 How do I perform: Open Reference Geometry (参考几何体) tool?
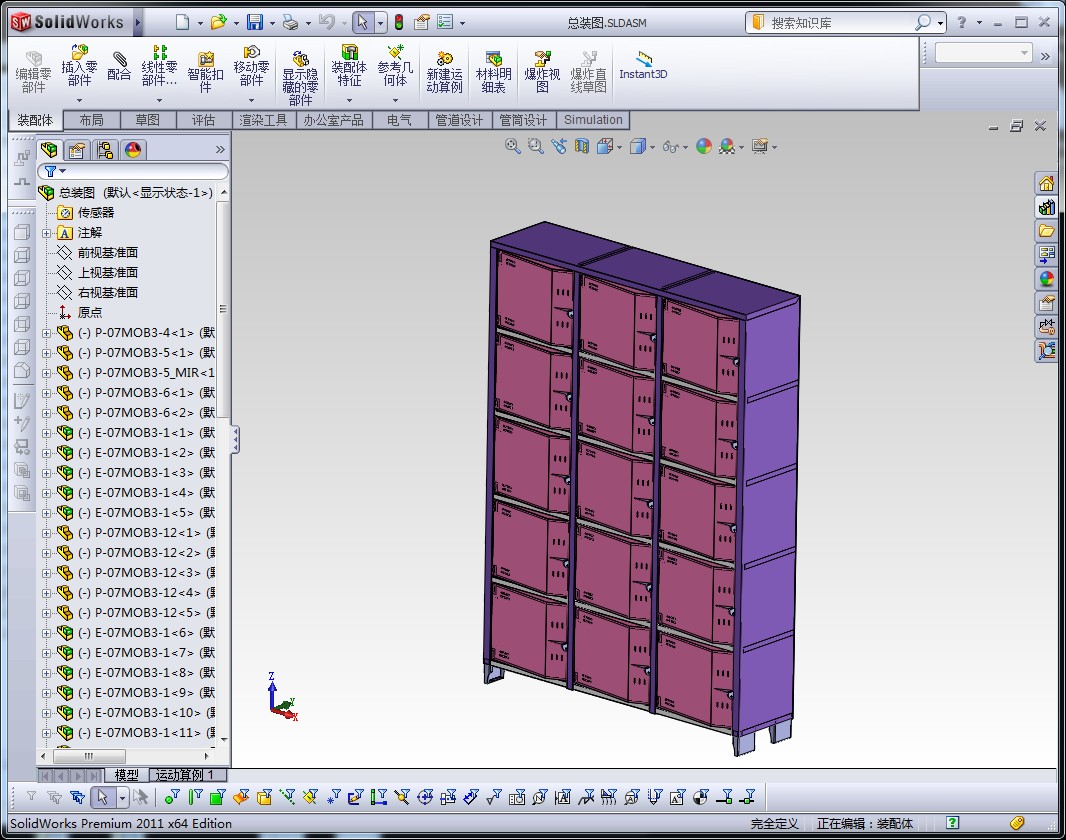point(395,65)
